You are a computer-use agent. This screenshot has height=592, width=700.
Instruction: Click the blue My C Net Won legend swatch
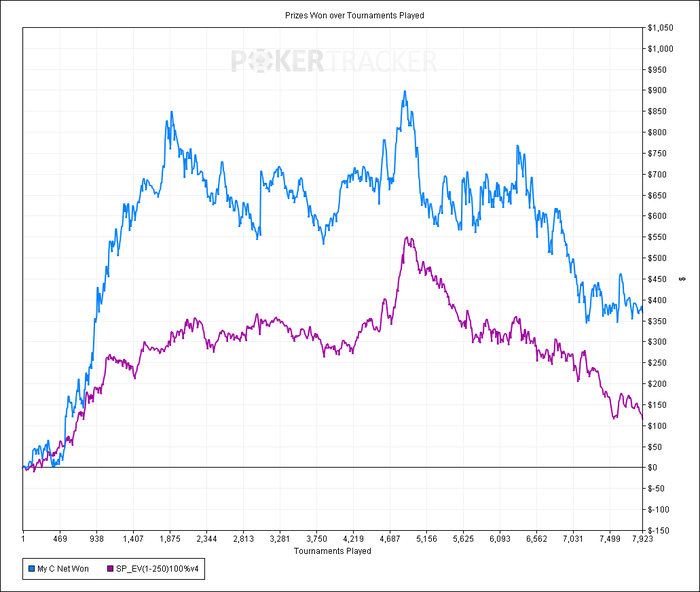coord(31,569)
